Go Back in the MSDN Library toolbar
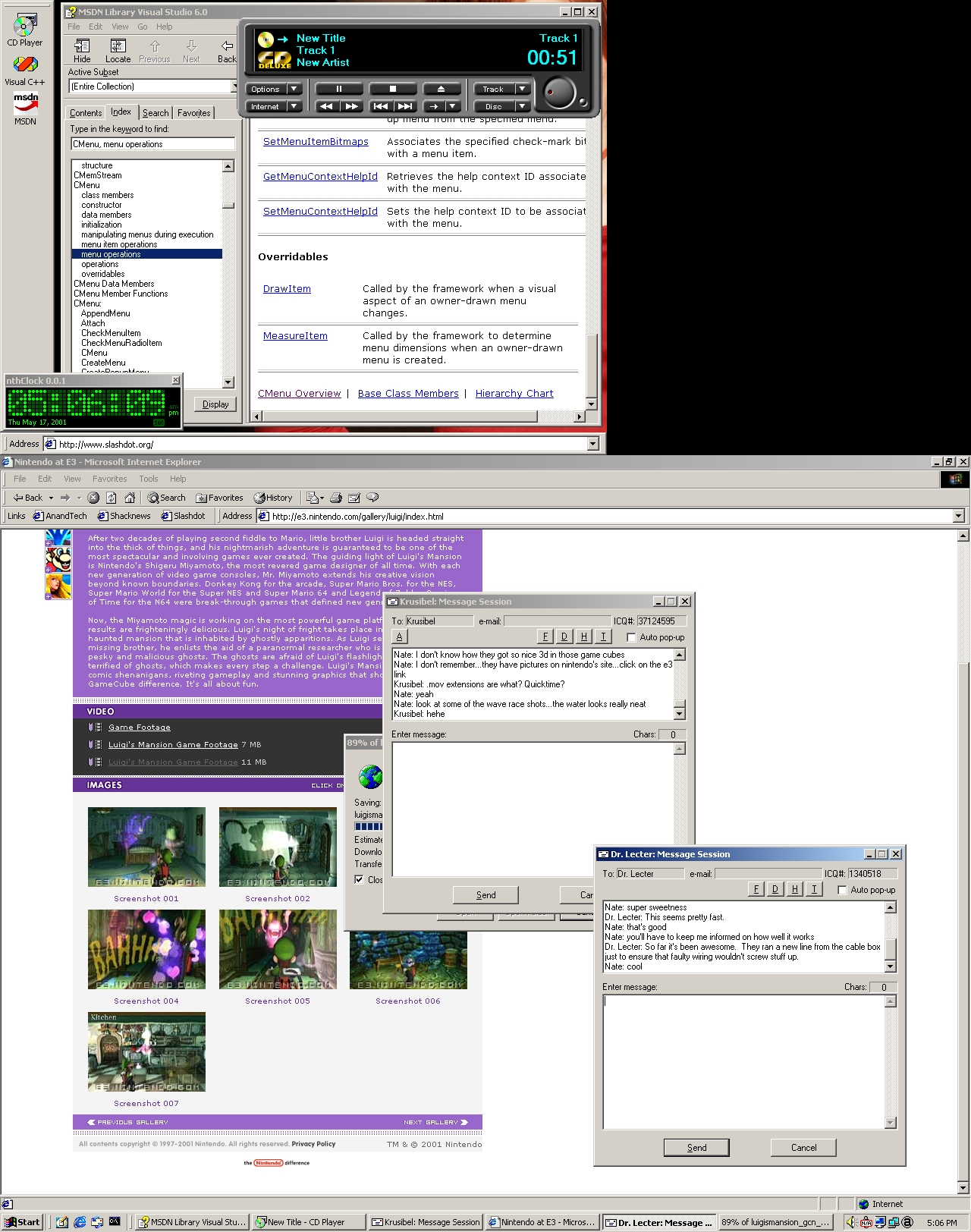Screen dimensions: 971x1232 coord(227,51)
